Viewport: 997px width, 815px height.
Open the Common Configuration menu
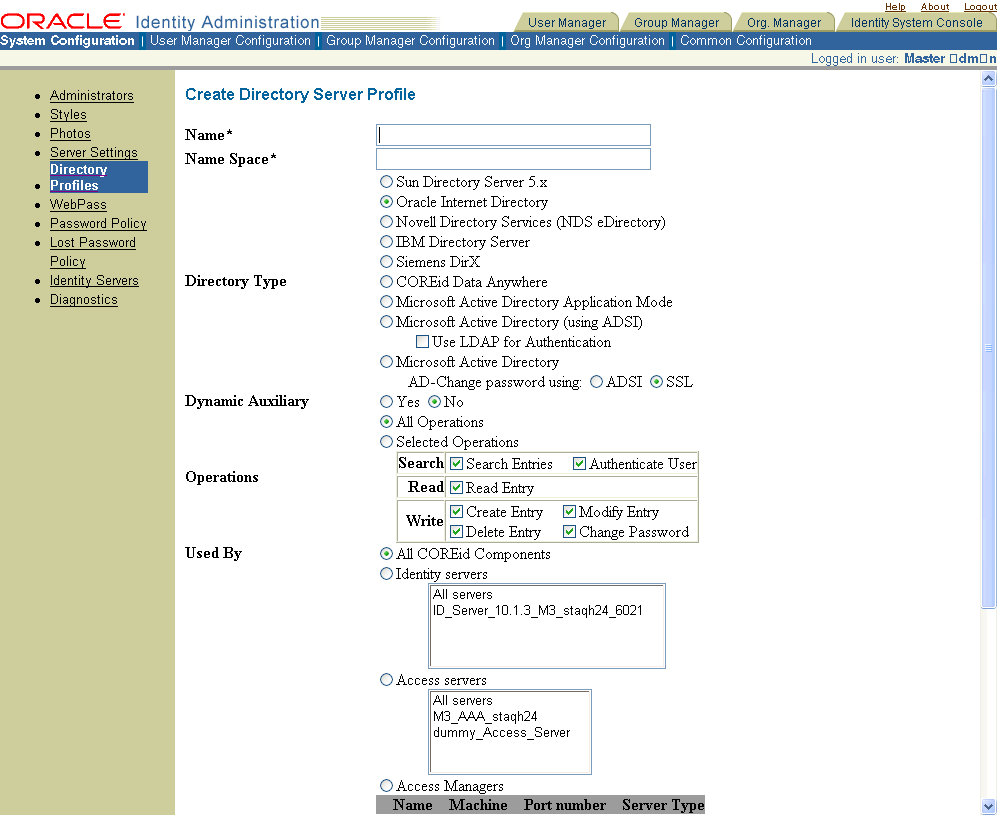point(745,41)
